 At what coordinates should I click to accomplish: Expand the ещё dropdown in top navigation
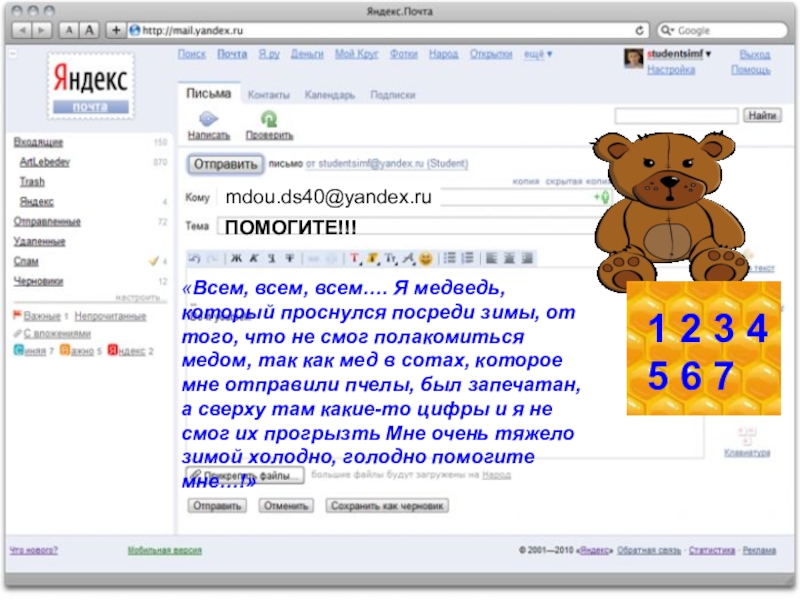(536, 54)
